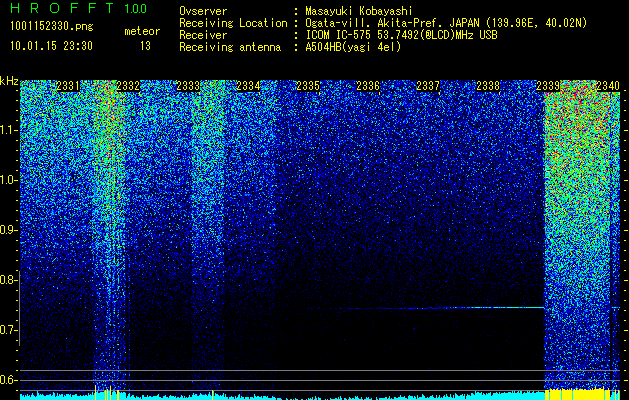Click the 2337 time marker
The height and width of the screenshot is (400, 629).
coord(428,86)
